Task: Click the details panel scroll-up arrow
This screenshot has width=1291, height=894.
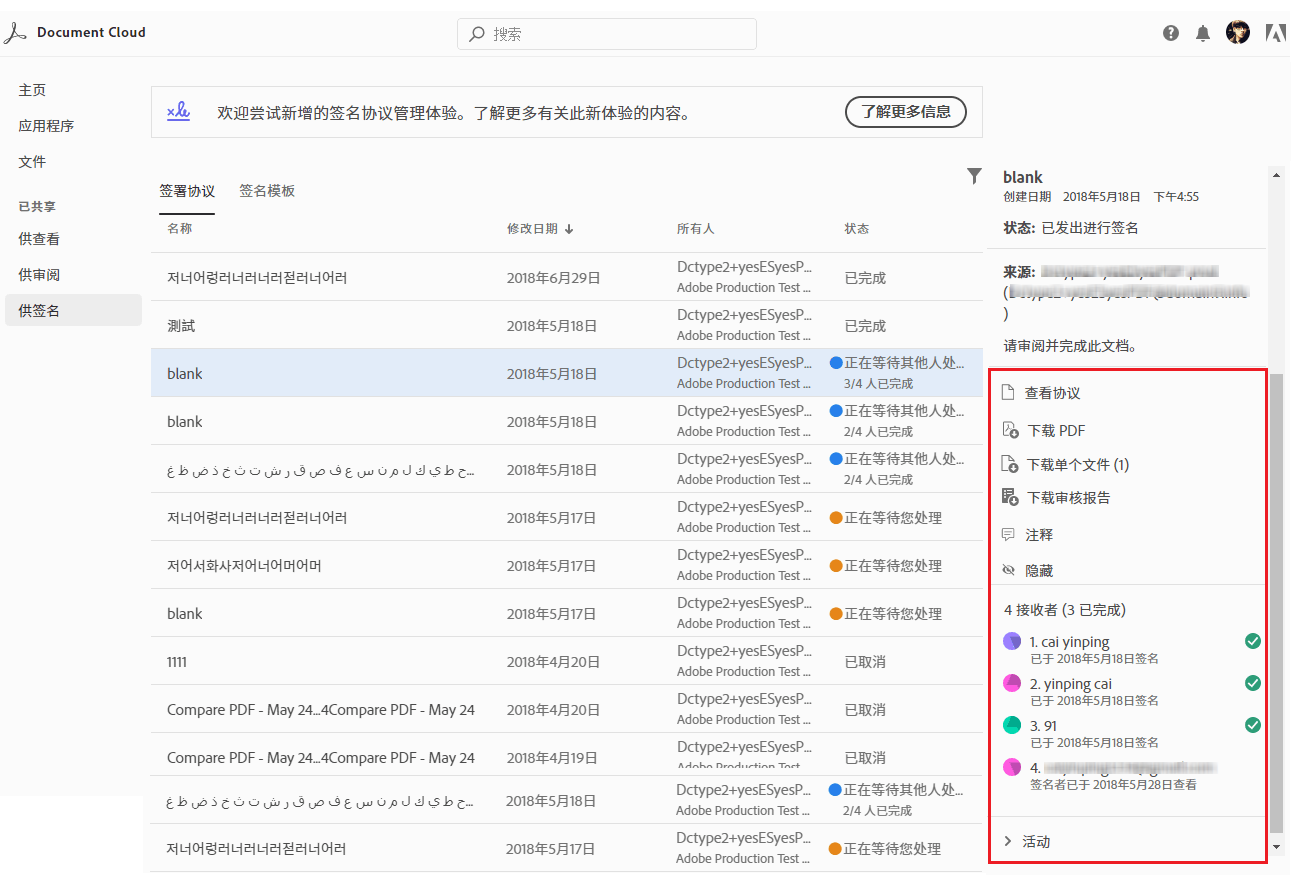Action: (x=1276, y=176)
